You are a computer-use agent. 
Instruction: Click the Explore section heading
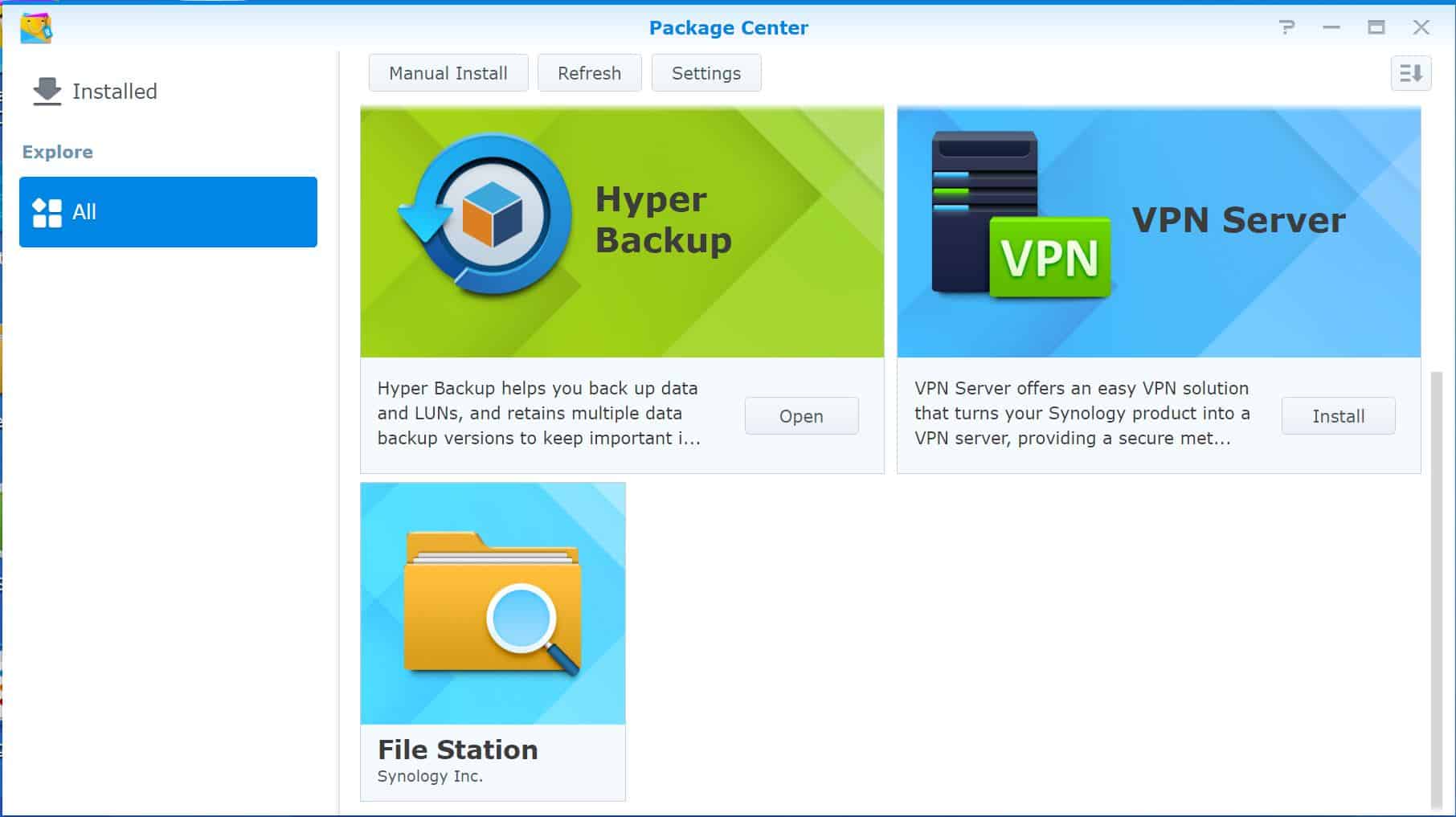(57, 152)
